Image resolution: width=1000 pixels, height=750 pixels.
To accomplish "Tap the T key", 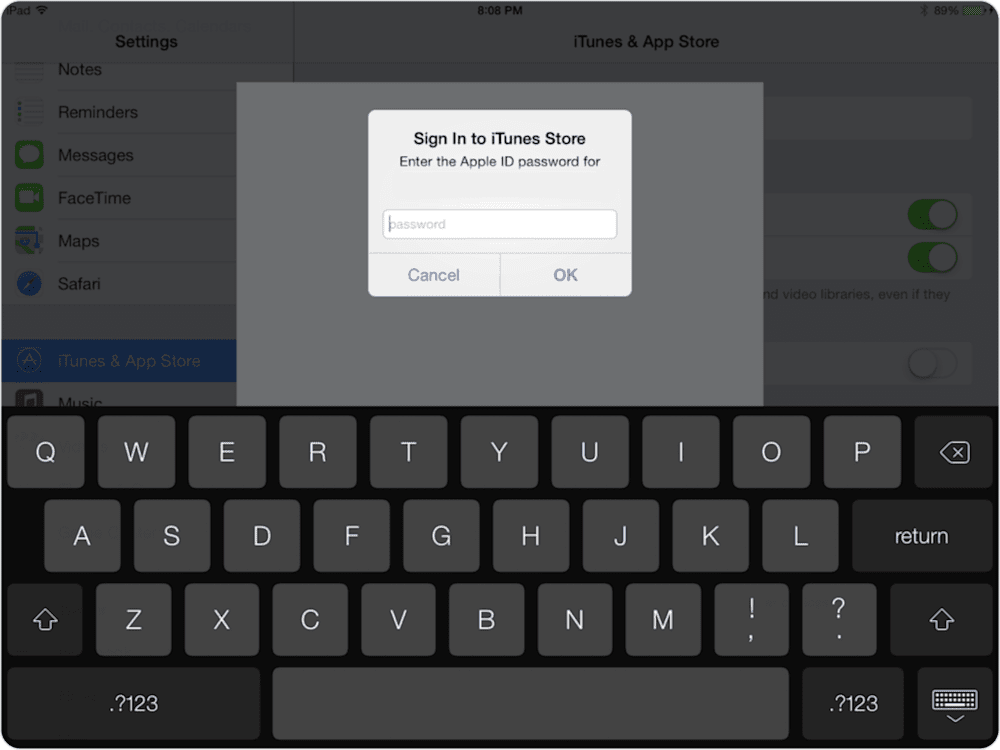I will click(x=408, y=452).
